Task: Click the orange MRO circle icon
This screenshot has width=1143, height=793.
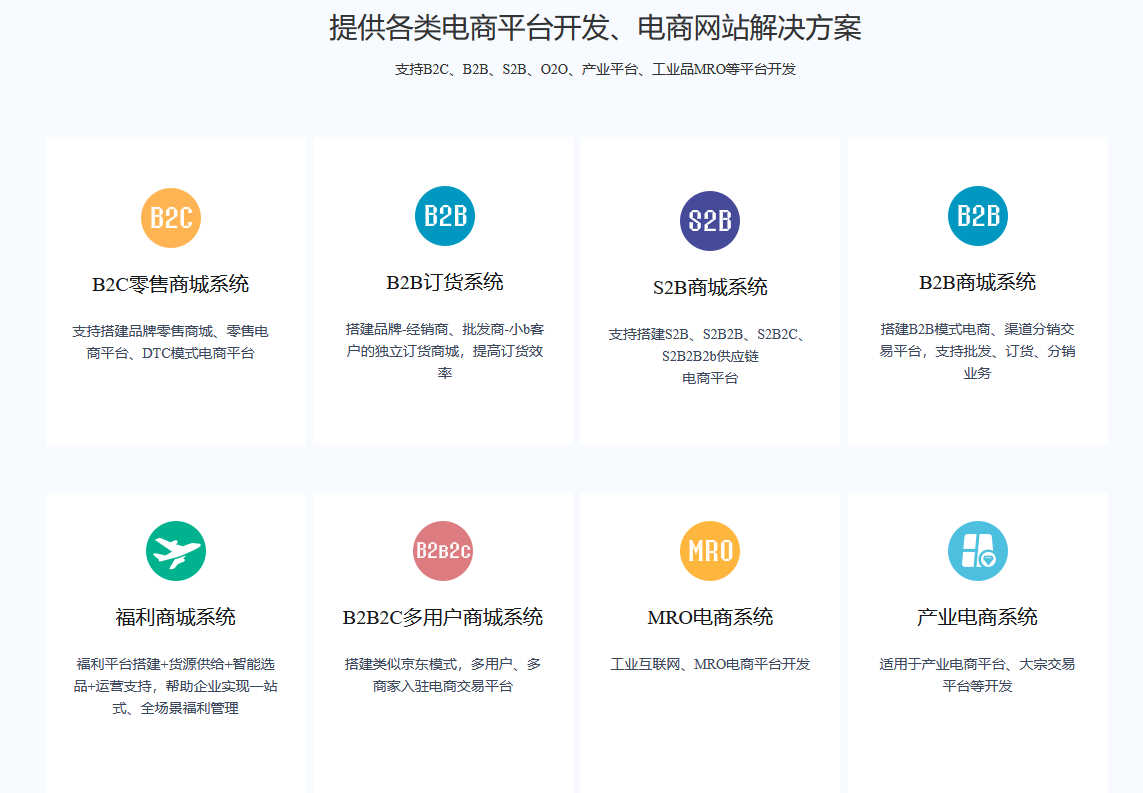Action: tap(710, 551)
